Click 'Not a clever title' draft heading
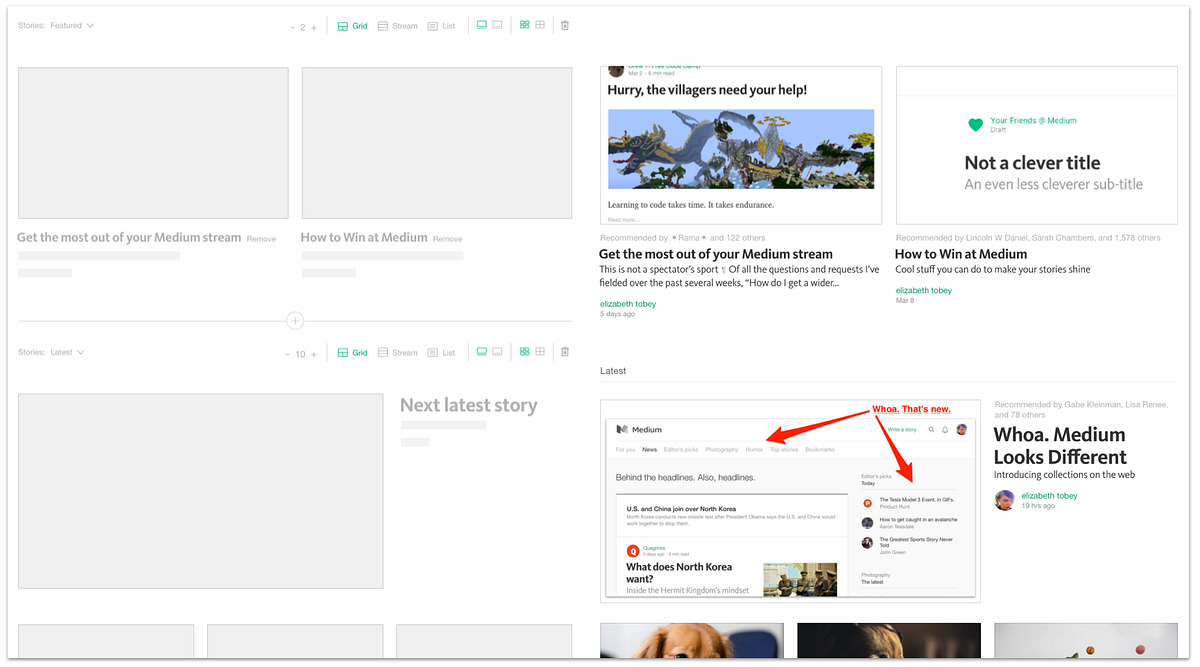 1032,163
